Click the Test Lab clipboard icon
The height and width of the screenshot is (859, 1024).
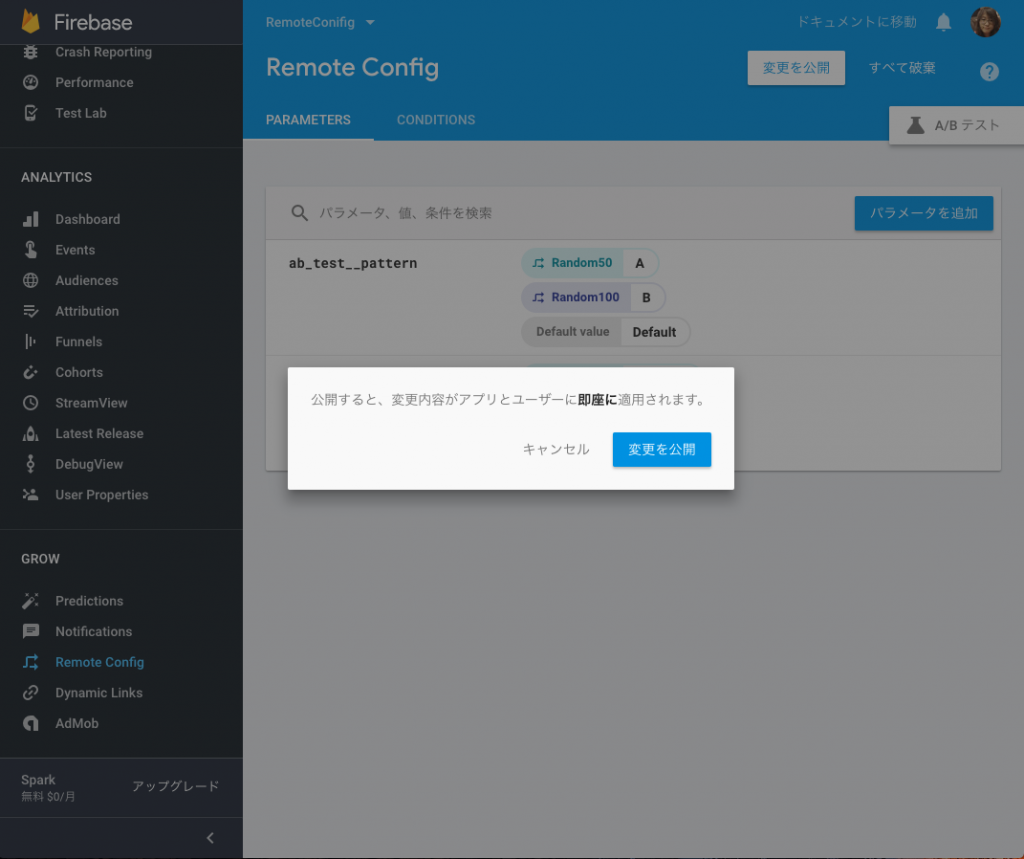click(31, 113)
